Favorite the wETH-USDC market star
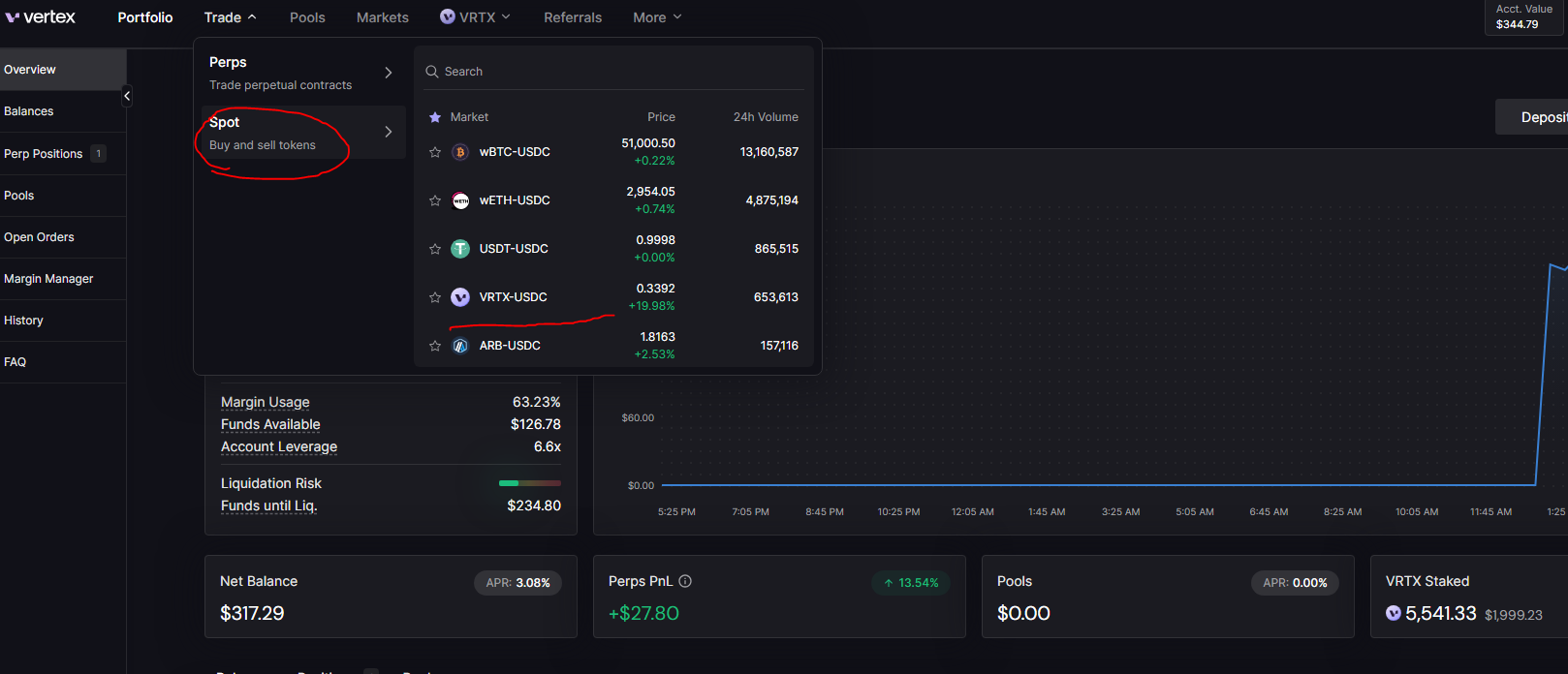The width and height of the screenshot is (1568, 674). point(435,200)
